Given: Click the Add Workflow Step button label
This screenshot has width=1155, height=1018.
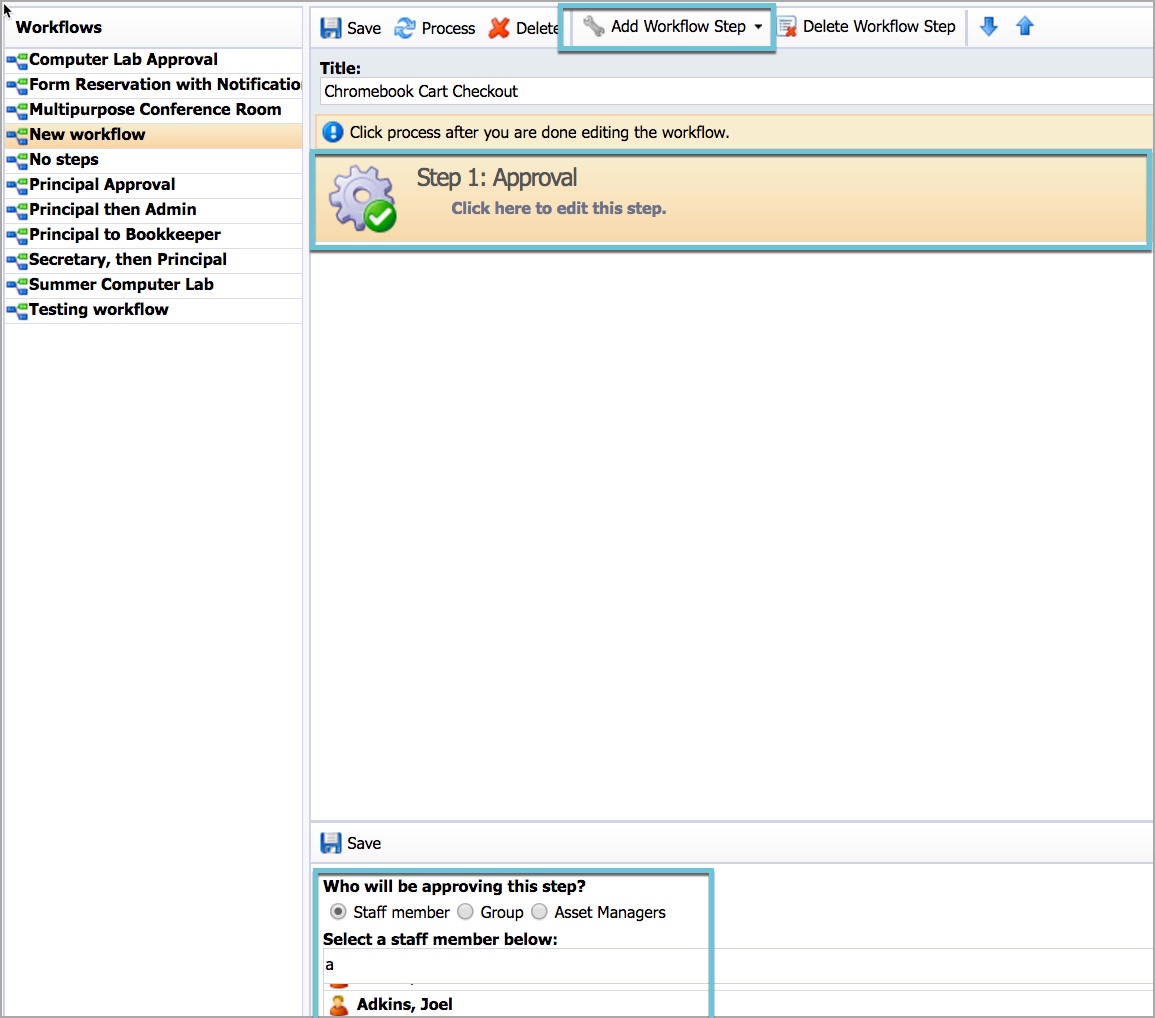Looking at the screenshot, I should 678,27.
